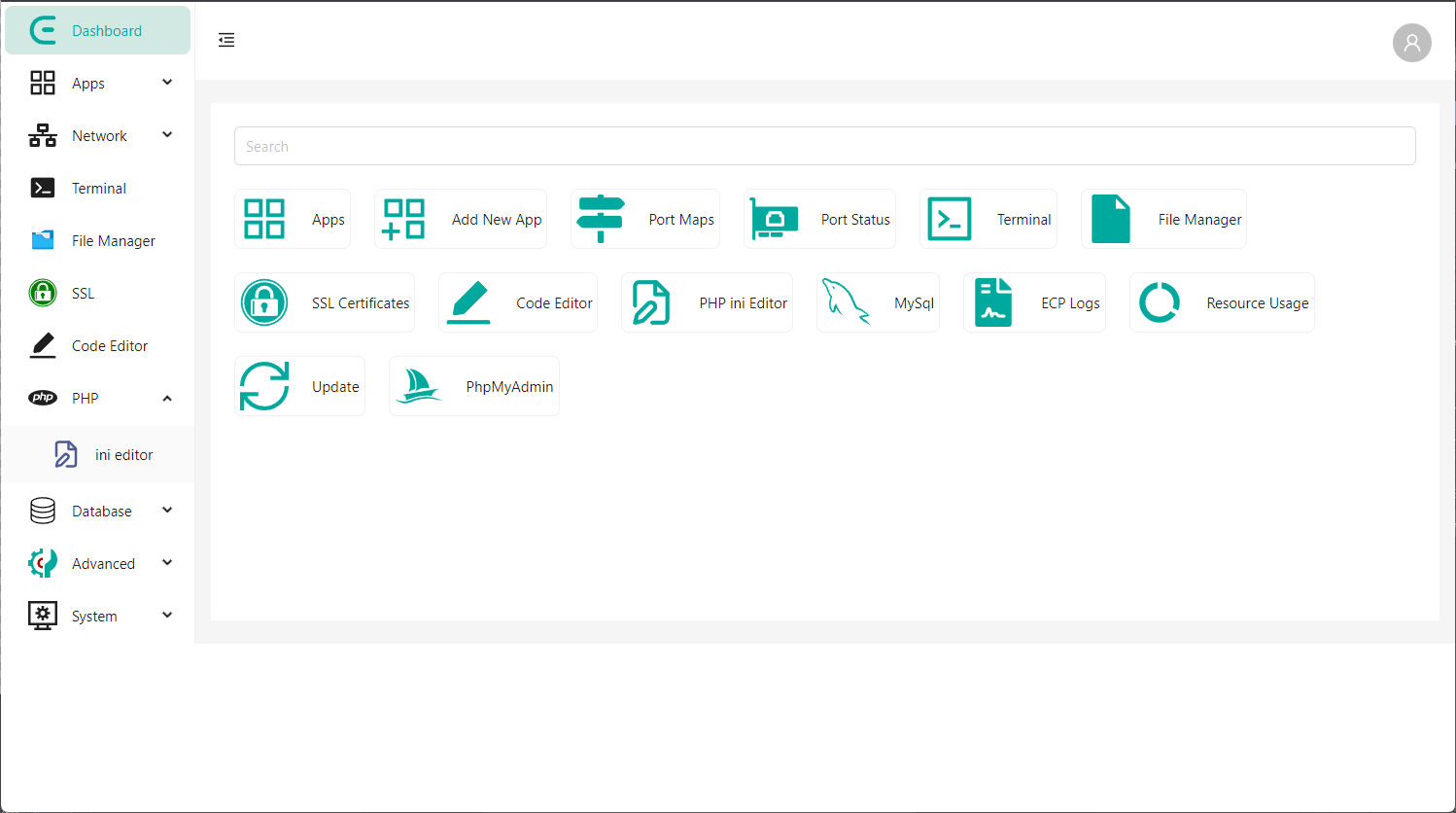Image resolution: width=1456 pixels, height=813 pixels.
Task: Open Resource Usage via its circular icon
Action: point(1160,301)
